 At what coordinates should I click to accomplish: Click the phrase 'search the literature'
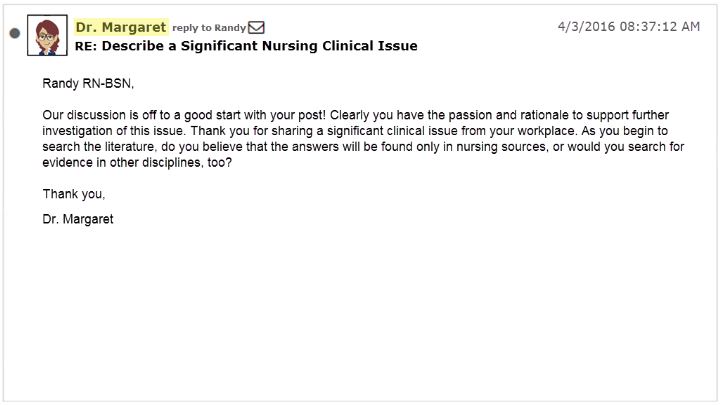click(x=98, y=147)
